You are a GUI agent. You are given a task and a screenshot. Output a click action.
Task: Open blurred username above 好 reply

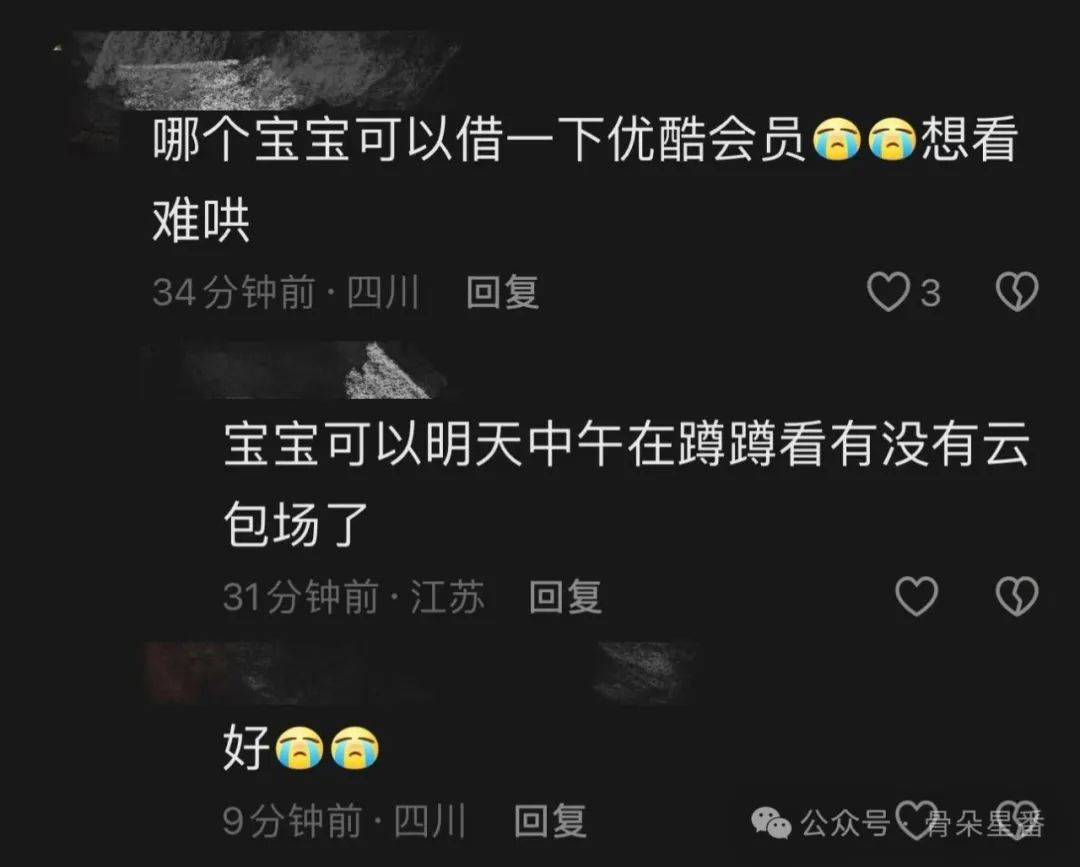[x=420, y=672]
